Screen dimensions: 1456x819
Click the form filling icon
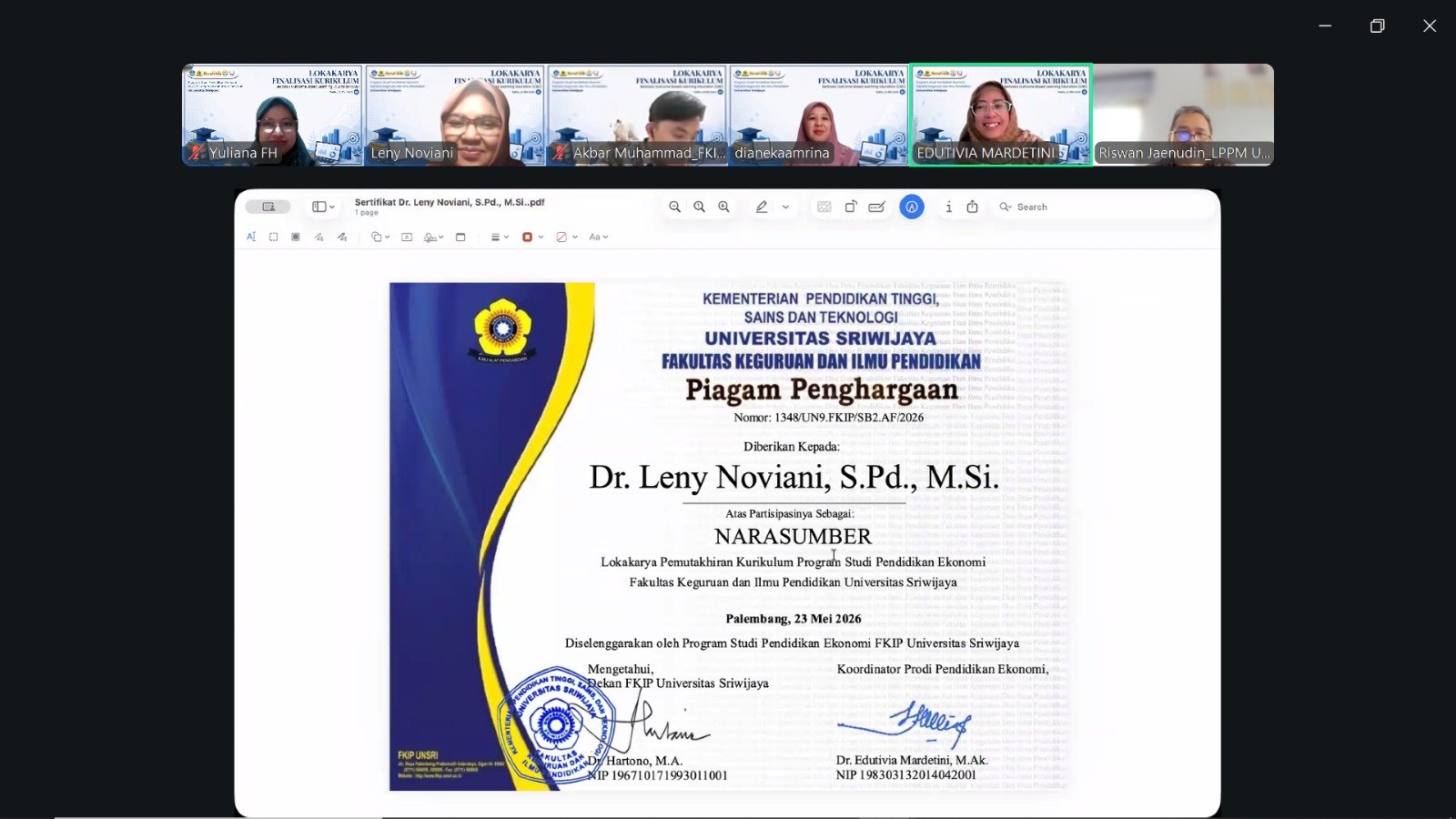pos(876,207)
